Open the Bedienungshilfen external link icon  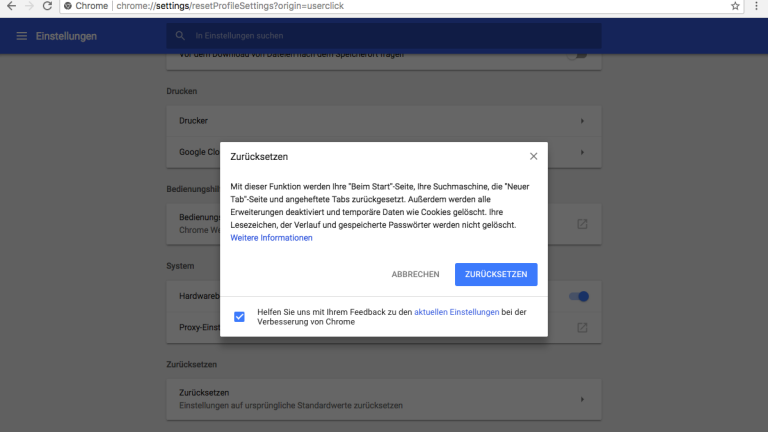tap(582, 223)
